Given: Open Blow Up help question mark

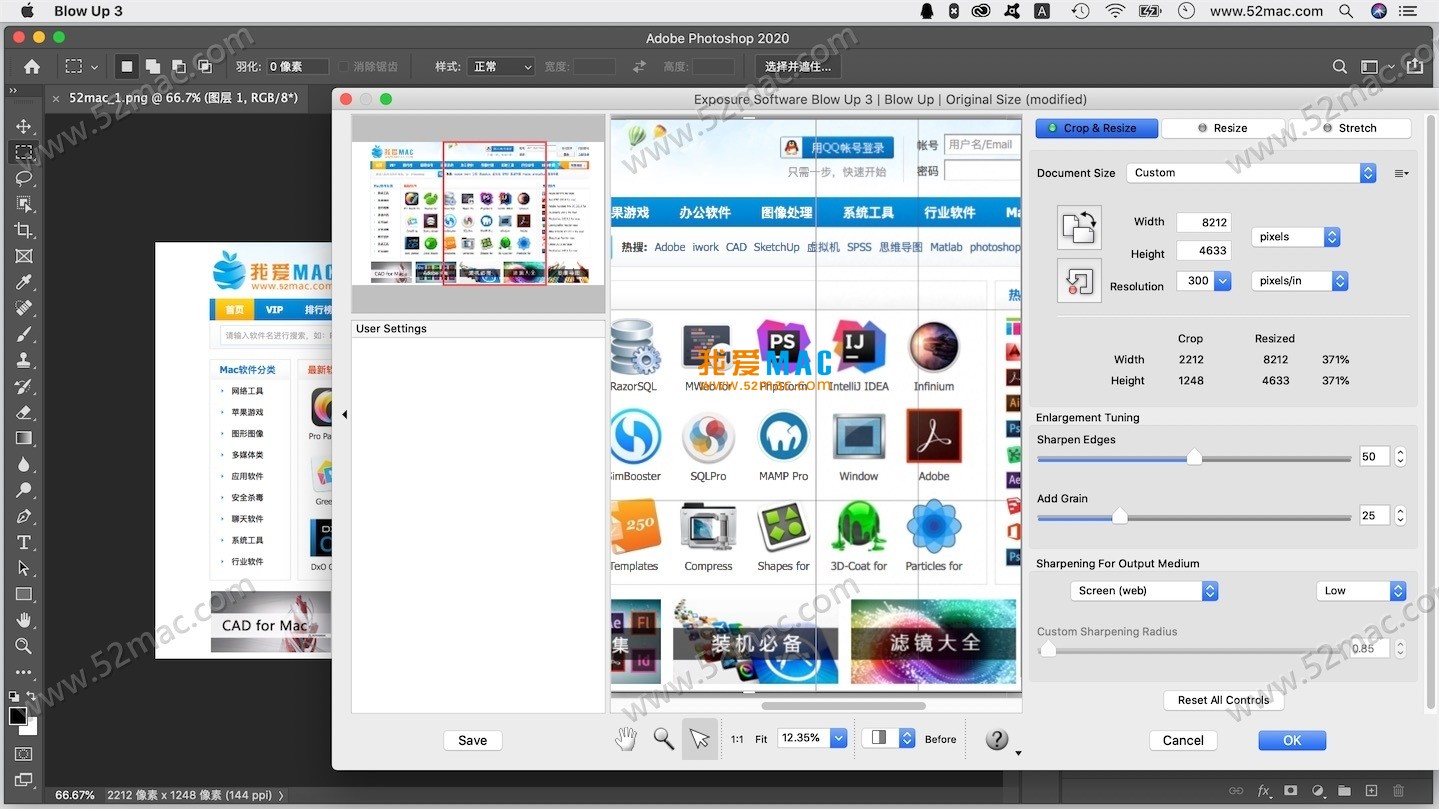Looking at the screenshot, I should [997, 739].
